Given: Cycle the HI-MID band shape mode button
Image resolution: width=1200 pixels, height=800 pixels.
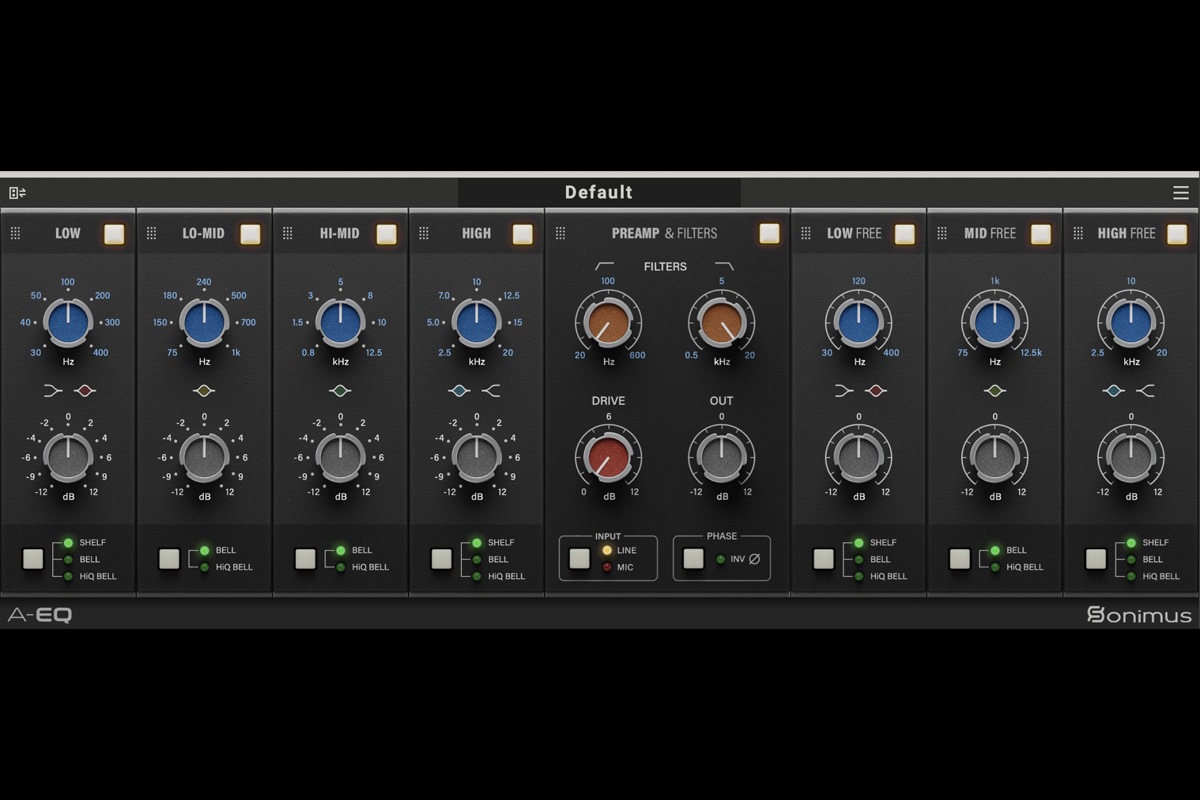Looking at the screenshot, I should 305,559.
